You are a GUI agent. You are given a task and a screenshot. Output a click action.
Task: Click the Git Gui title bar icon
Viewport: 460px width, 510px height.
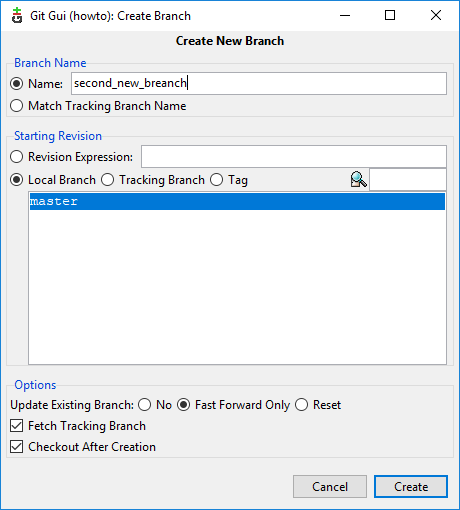click(x=17, y=16)
